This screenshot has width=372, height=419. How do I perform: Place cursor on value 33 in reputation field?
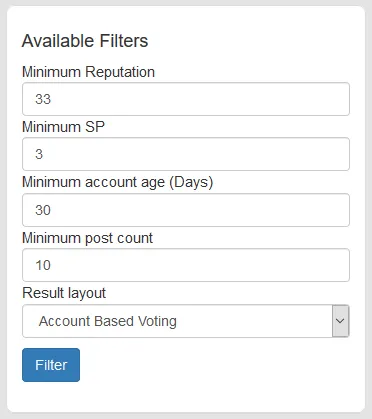43,99
